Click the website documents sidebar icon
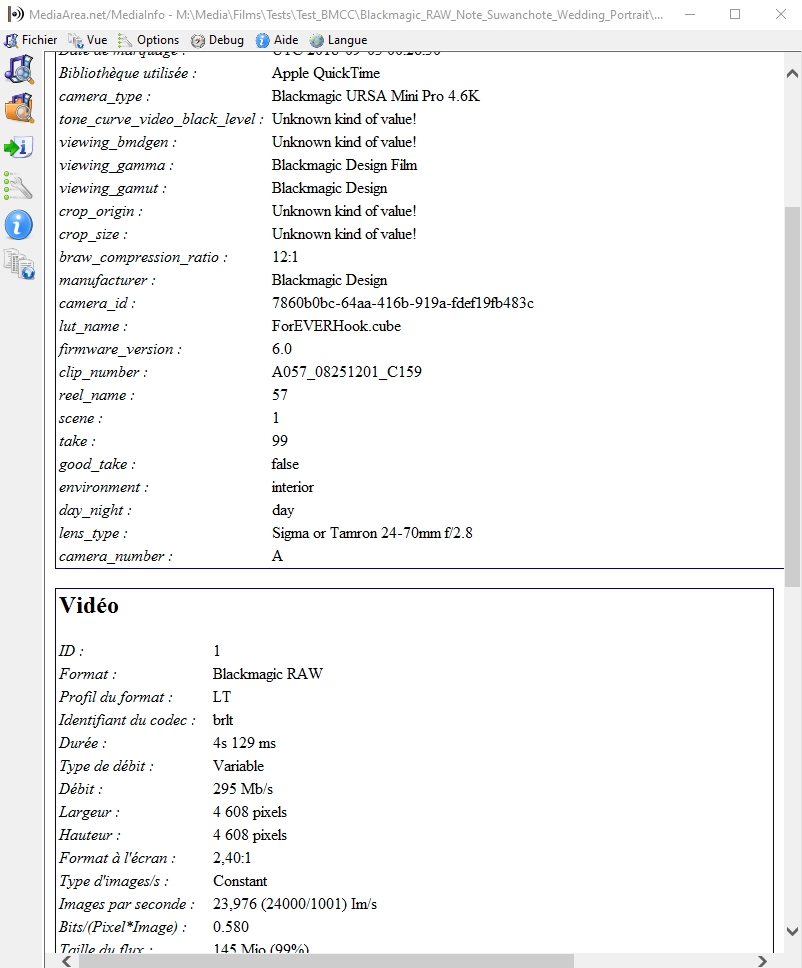The height and width of the screenshot is (968, 802). coord(19,264)
